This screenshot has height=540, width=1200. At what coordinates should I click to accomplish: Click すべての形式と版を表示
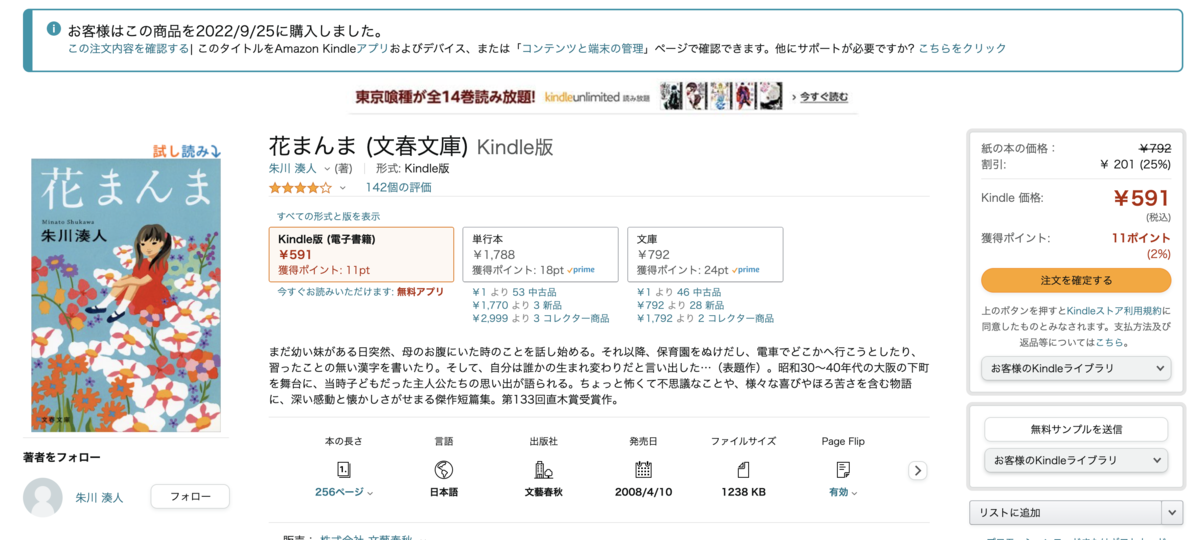[328, 216]
